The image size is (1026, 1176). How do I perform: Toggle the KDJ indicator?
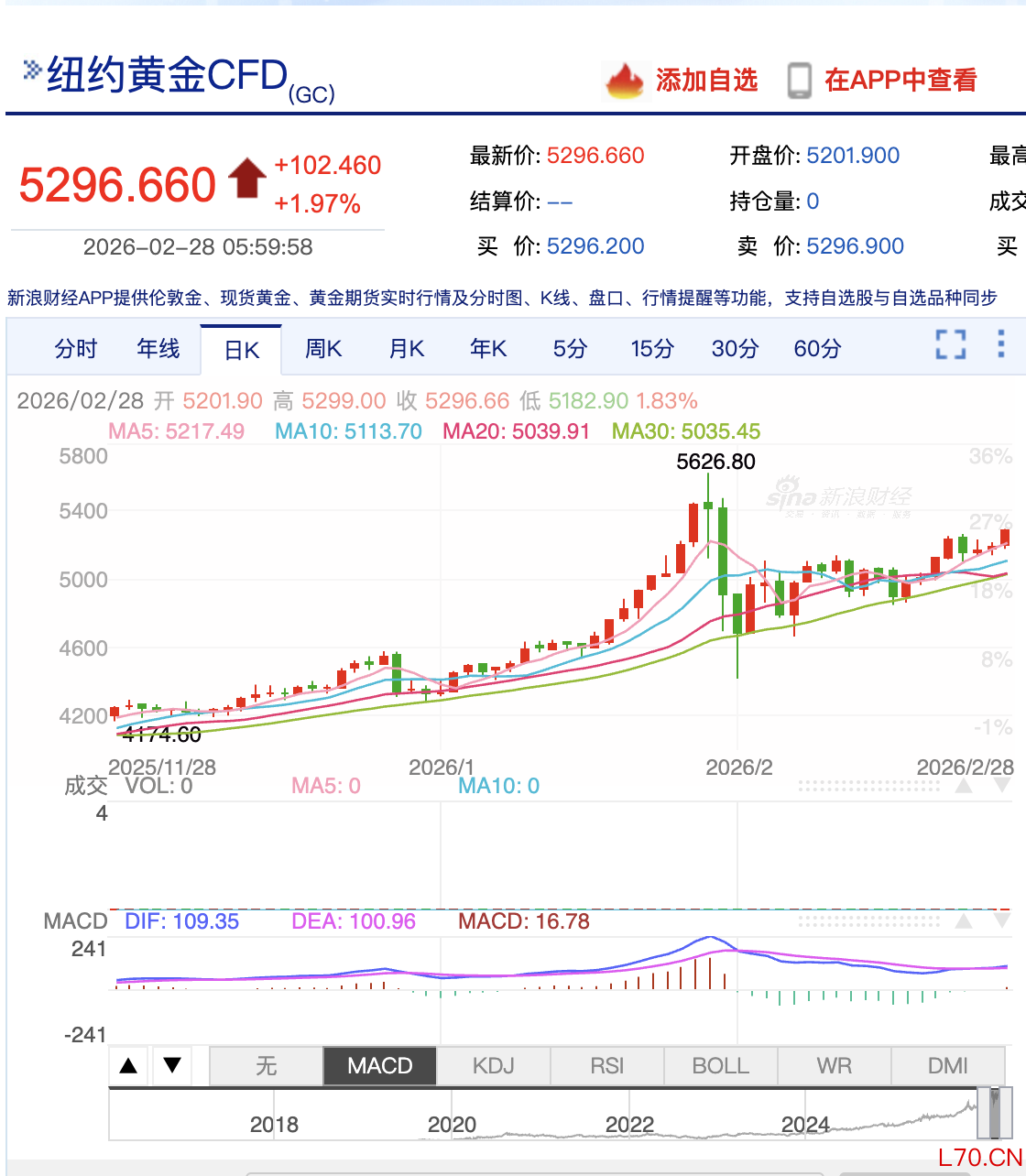tap(493, 1065)
